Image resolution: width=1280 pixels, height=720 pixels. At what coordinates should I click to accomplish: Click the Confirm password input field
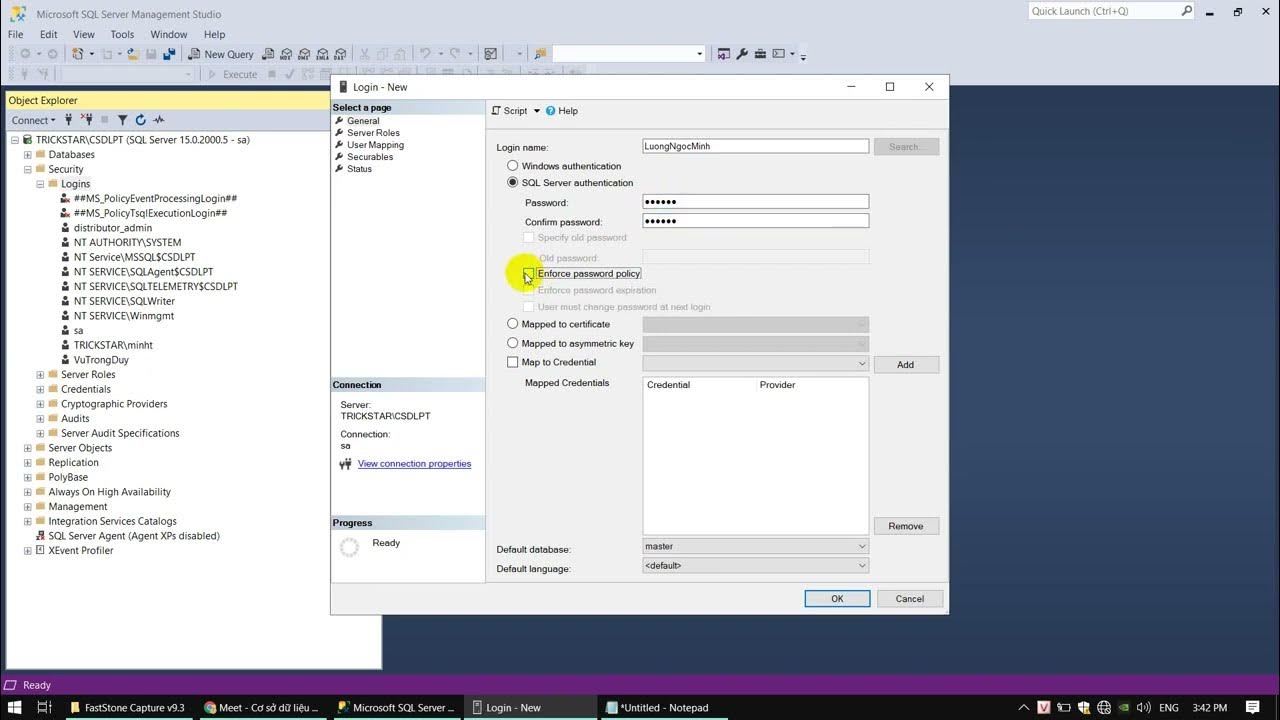click(x=755, y=221)
